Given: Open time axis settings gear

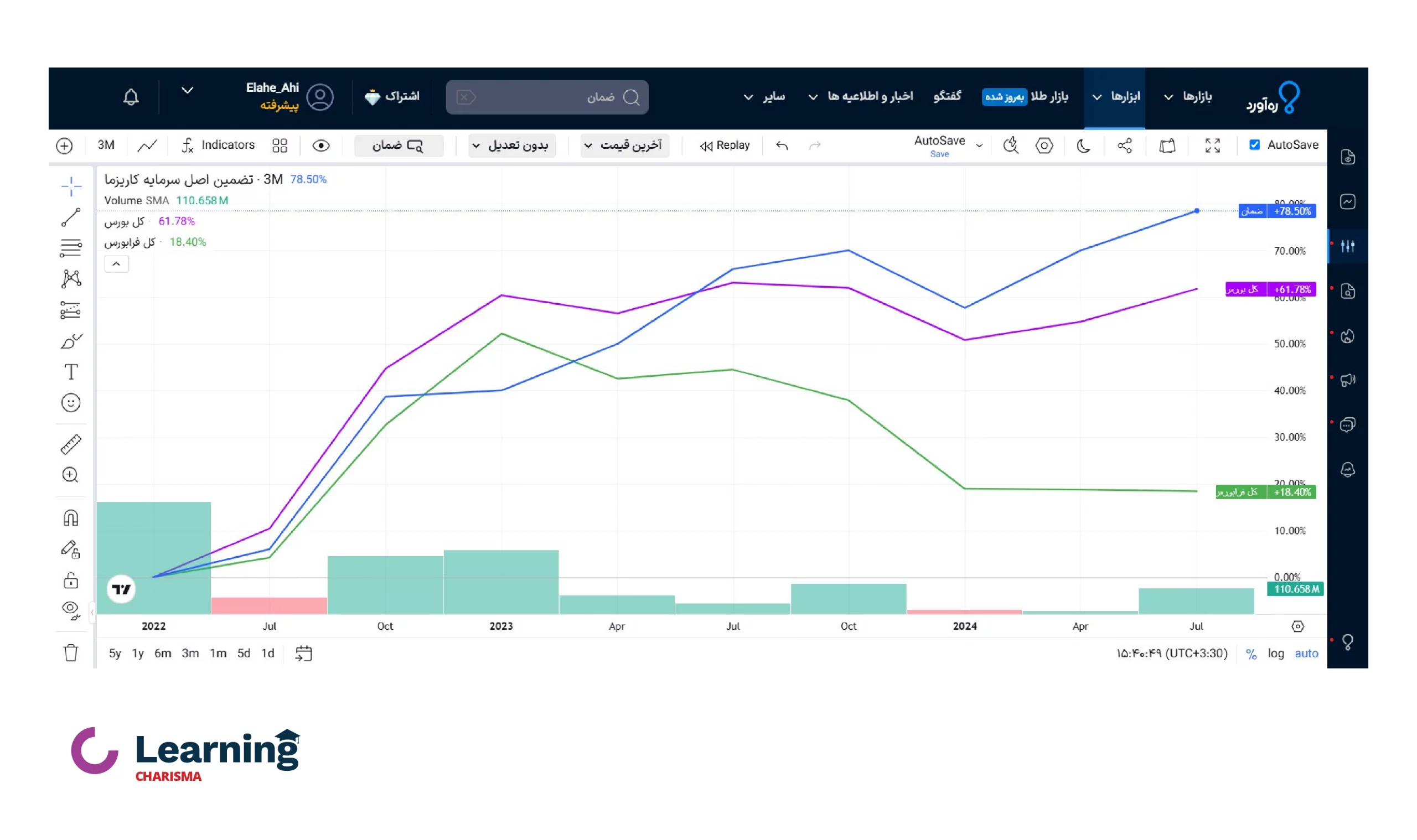Looking at the screenshot, I should (1297, 626).
